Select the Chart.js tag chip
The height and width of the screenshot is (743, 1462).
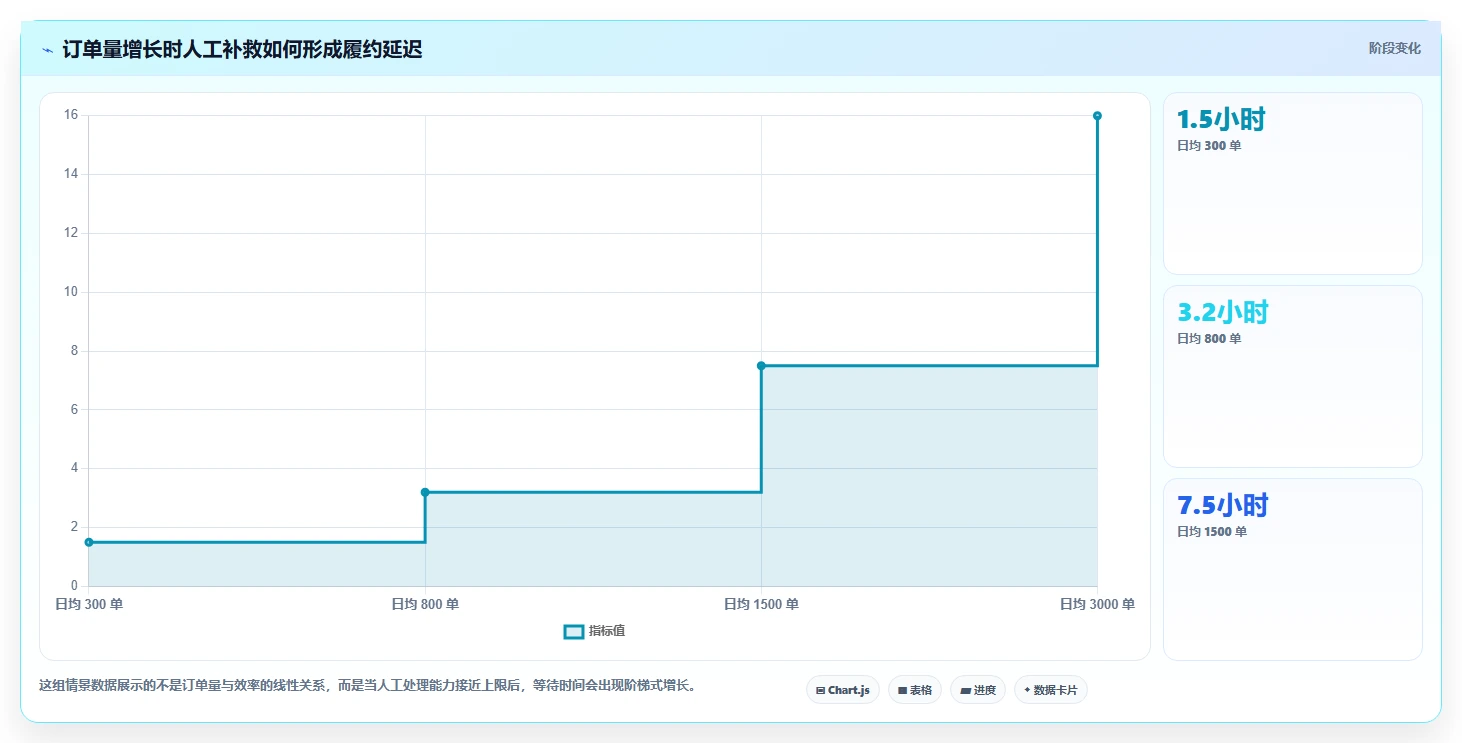pyautogui.click(x=843, y=690)
